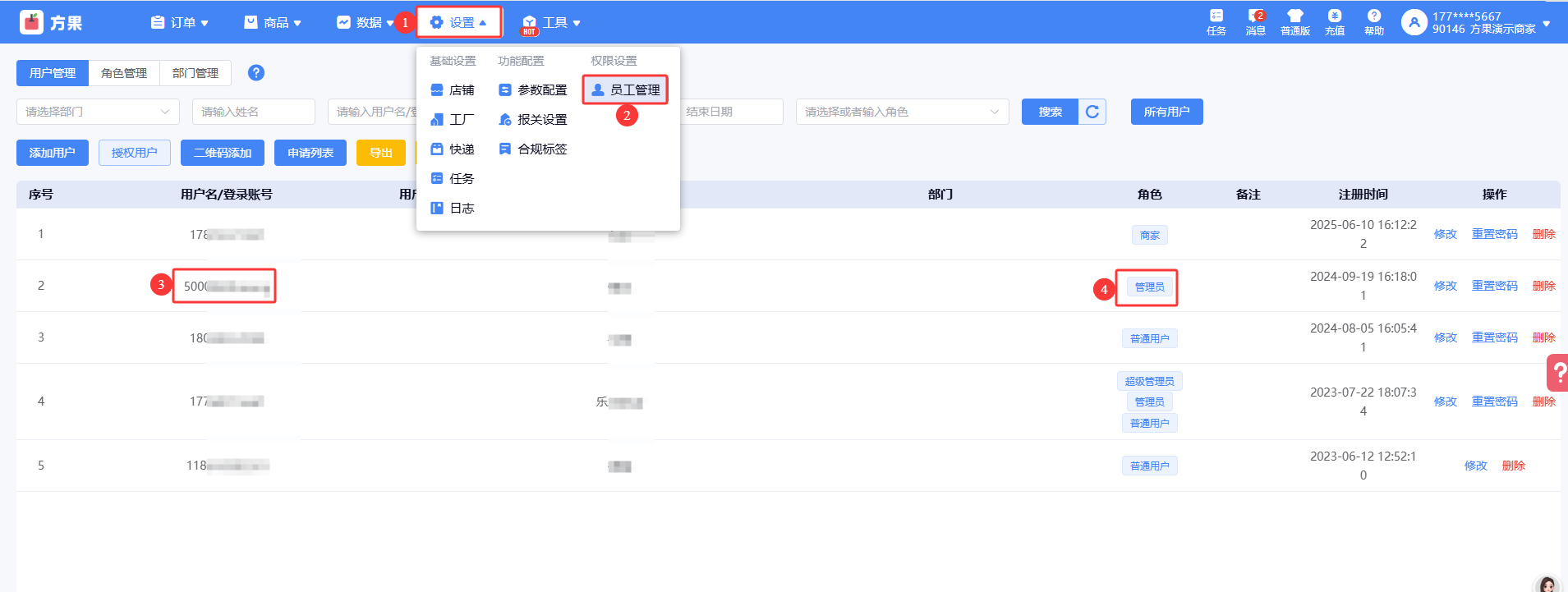Click 重置密码 for the user registered 2023-07-22
The height and width of the screenshot is (592, 1568).
pyautogui.click(x=1495, y=402)
